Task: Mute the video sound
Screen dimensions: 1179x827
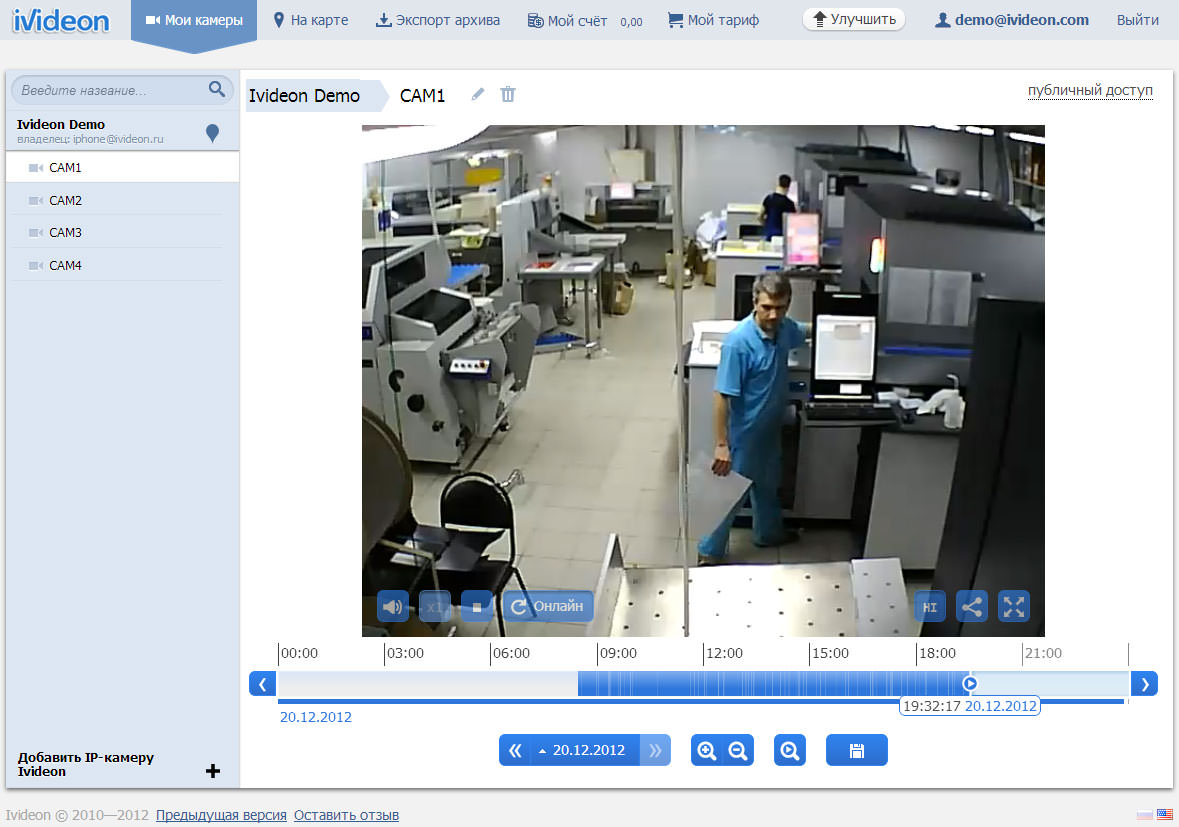Action: (x=393, y=606)
